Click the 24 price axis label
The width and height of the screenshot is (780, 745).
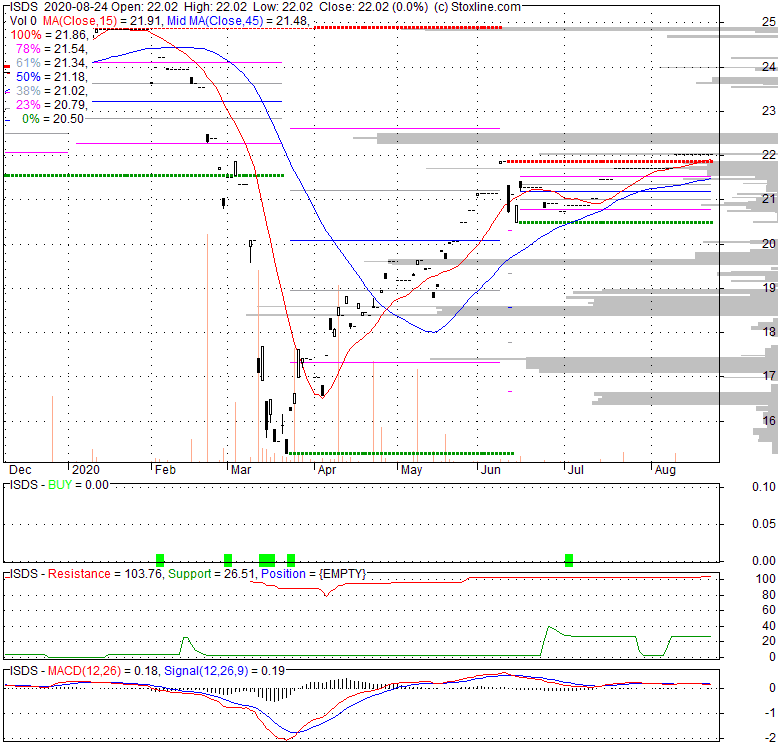point(769,66)
